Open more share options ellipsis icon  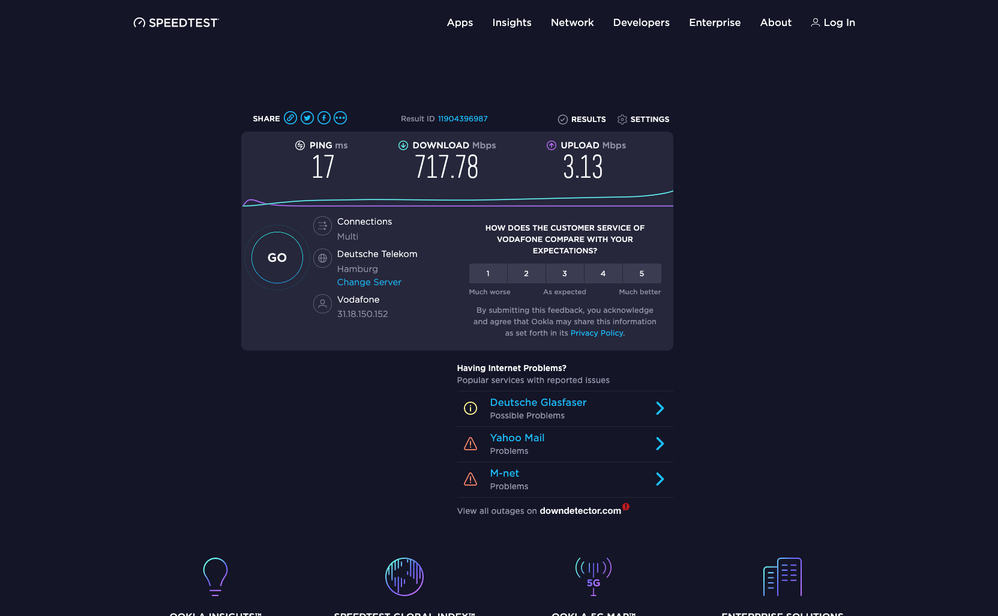tap(341, 118)
